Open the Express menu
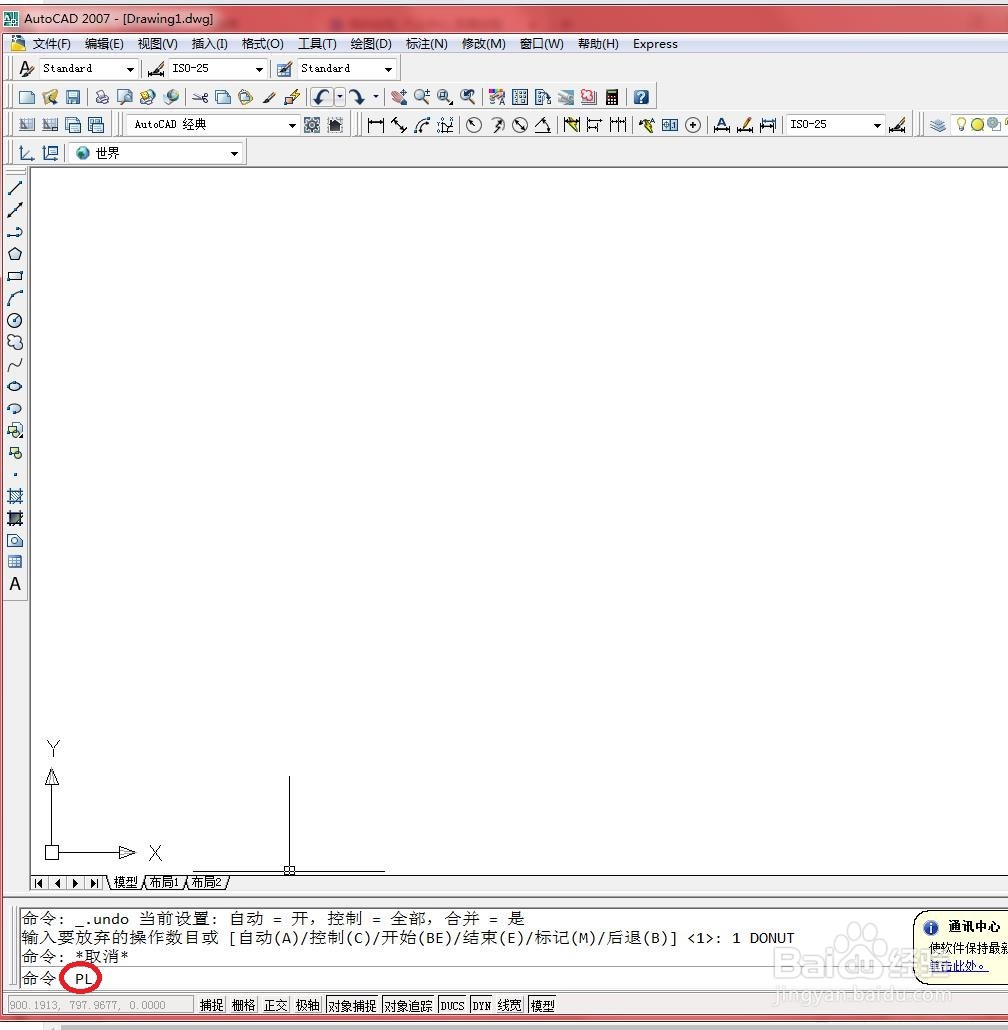The height and width of the screenshot is (1030, 1008). [x=655, y=44]
